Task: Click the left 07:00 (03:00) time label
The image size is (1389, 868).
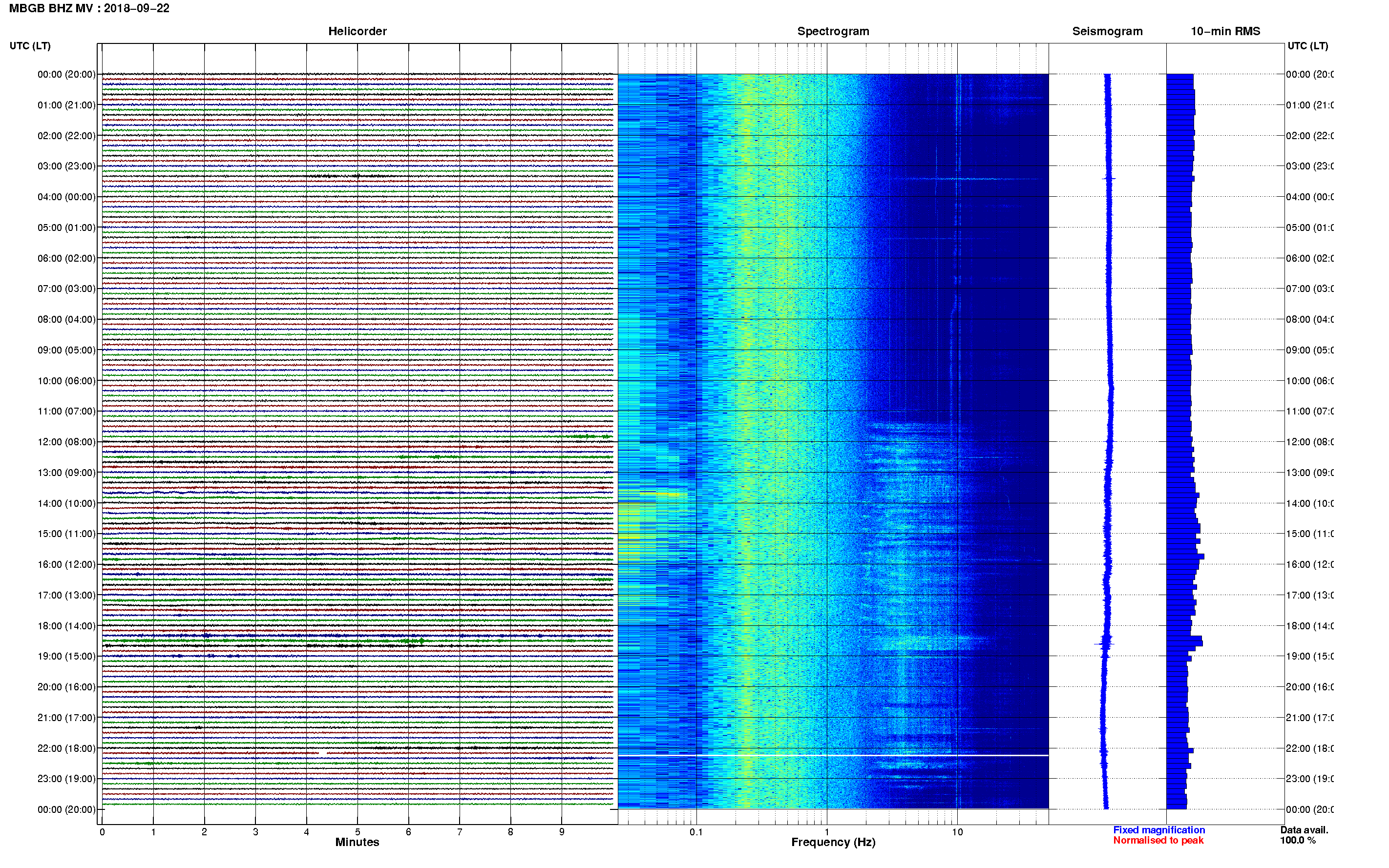Action: click(66, 288)
